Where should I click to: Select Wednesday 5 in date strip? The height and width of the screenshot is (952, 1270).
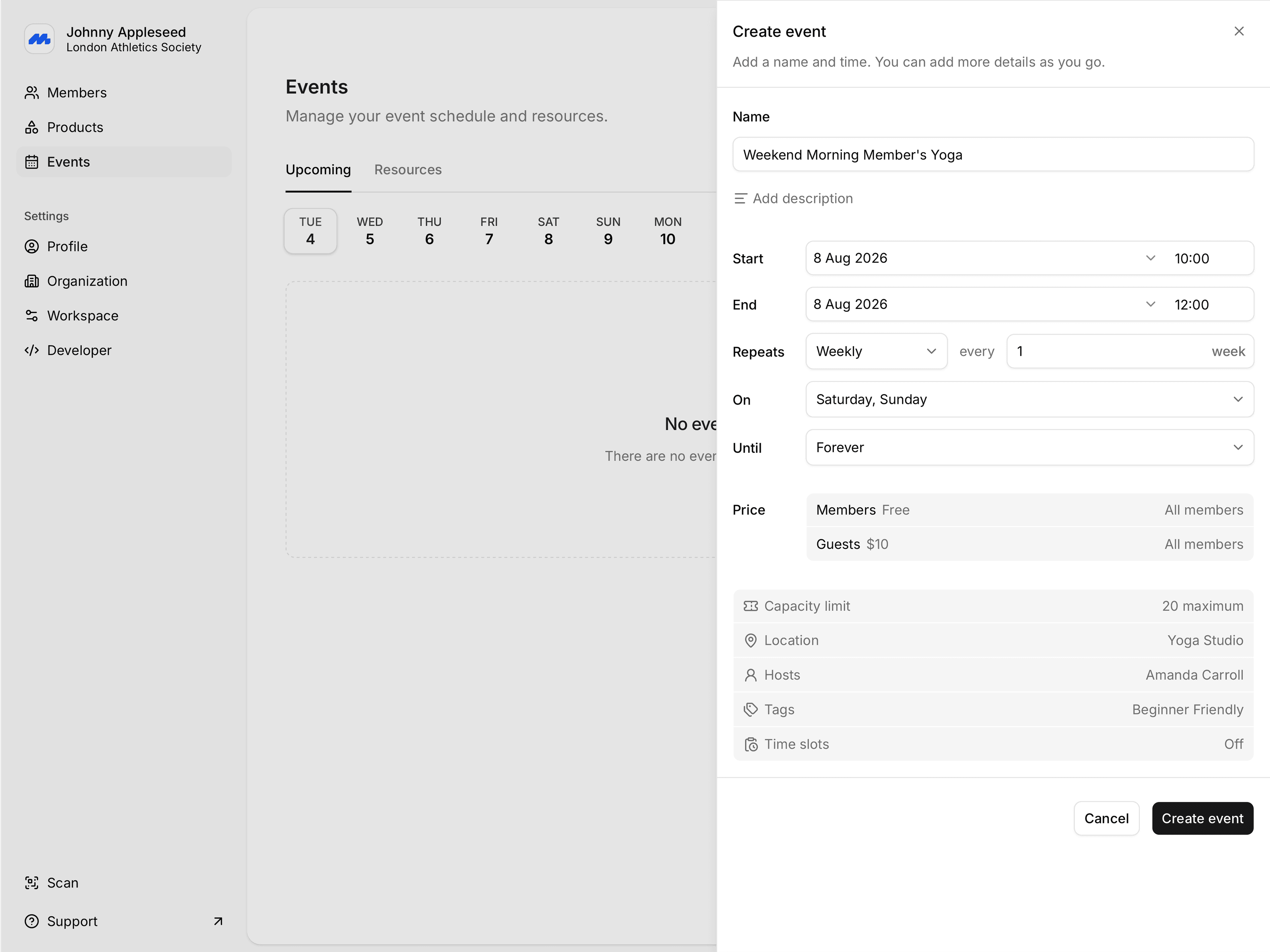coord(370,231)
